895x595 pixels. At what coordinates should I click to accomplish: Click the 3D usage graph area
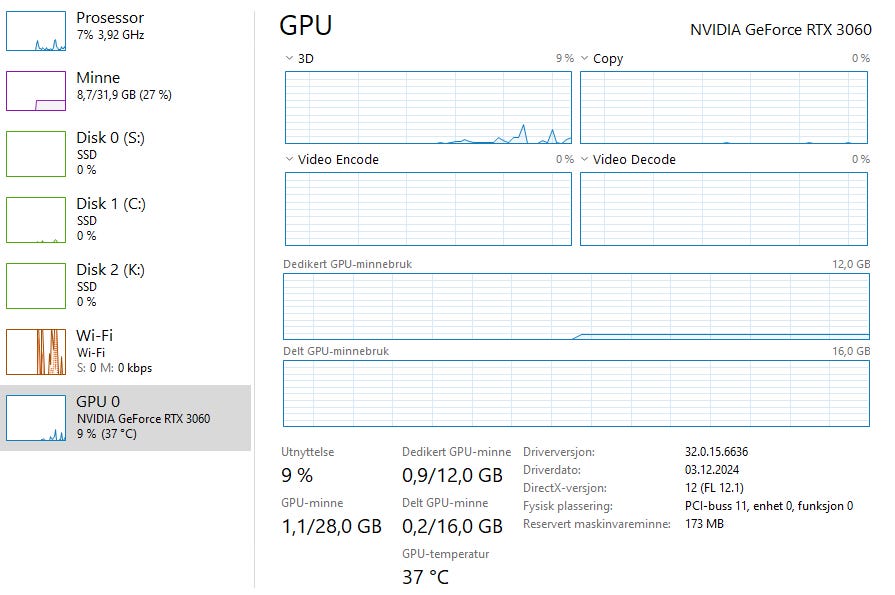pyautogui.click(x=428, y=108)
